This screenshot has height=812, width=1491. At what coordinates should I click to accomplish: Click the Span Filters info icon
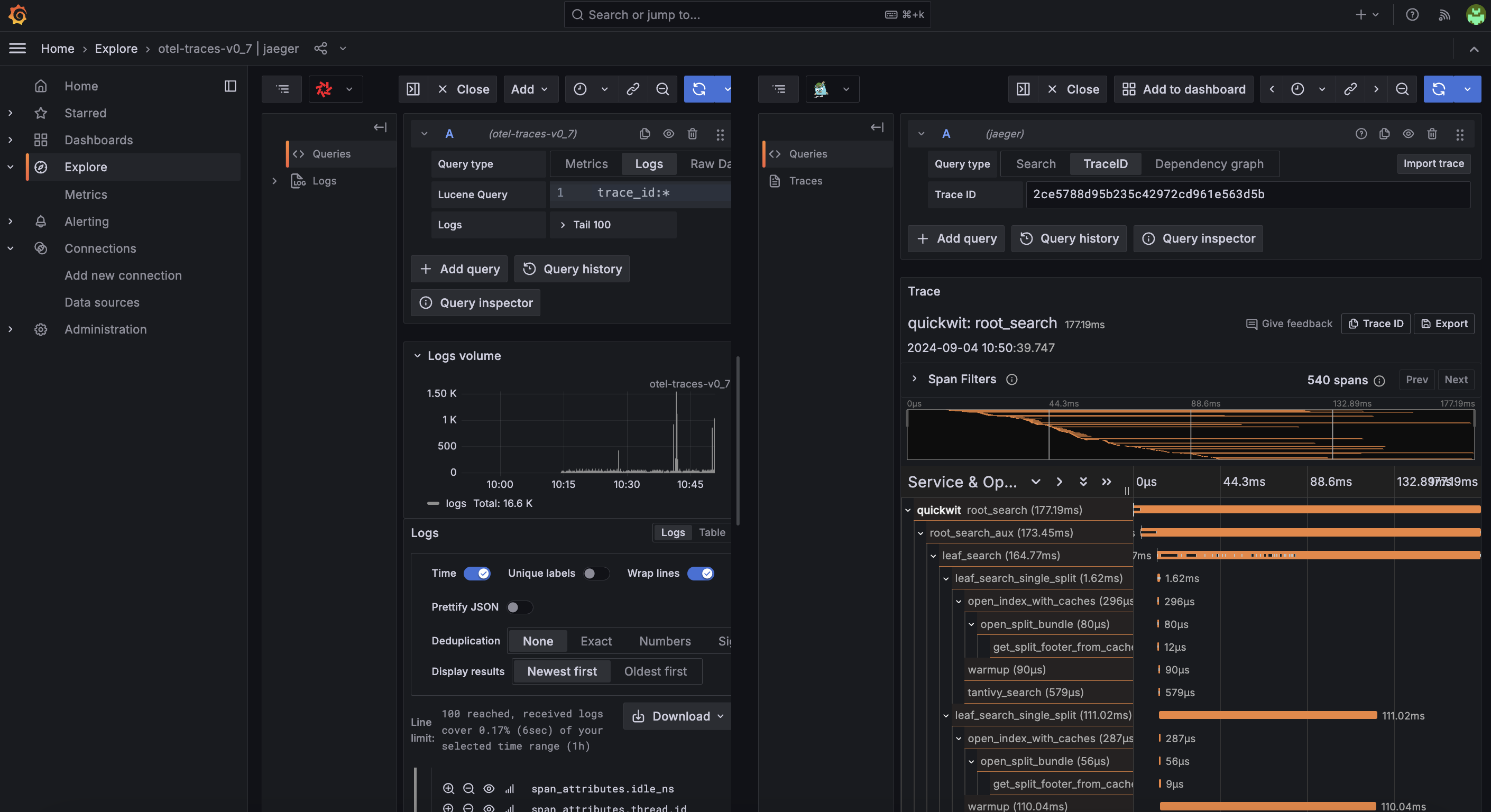pos(1012,380)
